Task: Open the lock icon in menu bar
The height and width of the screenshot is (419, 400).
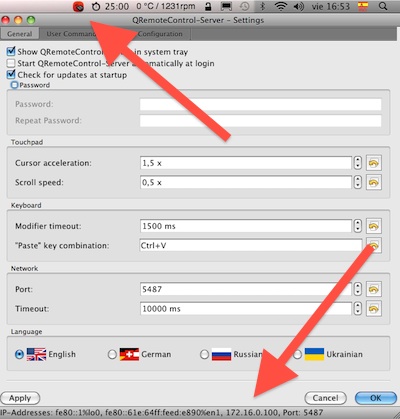Action: click(x=208, y=6)
